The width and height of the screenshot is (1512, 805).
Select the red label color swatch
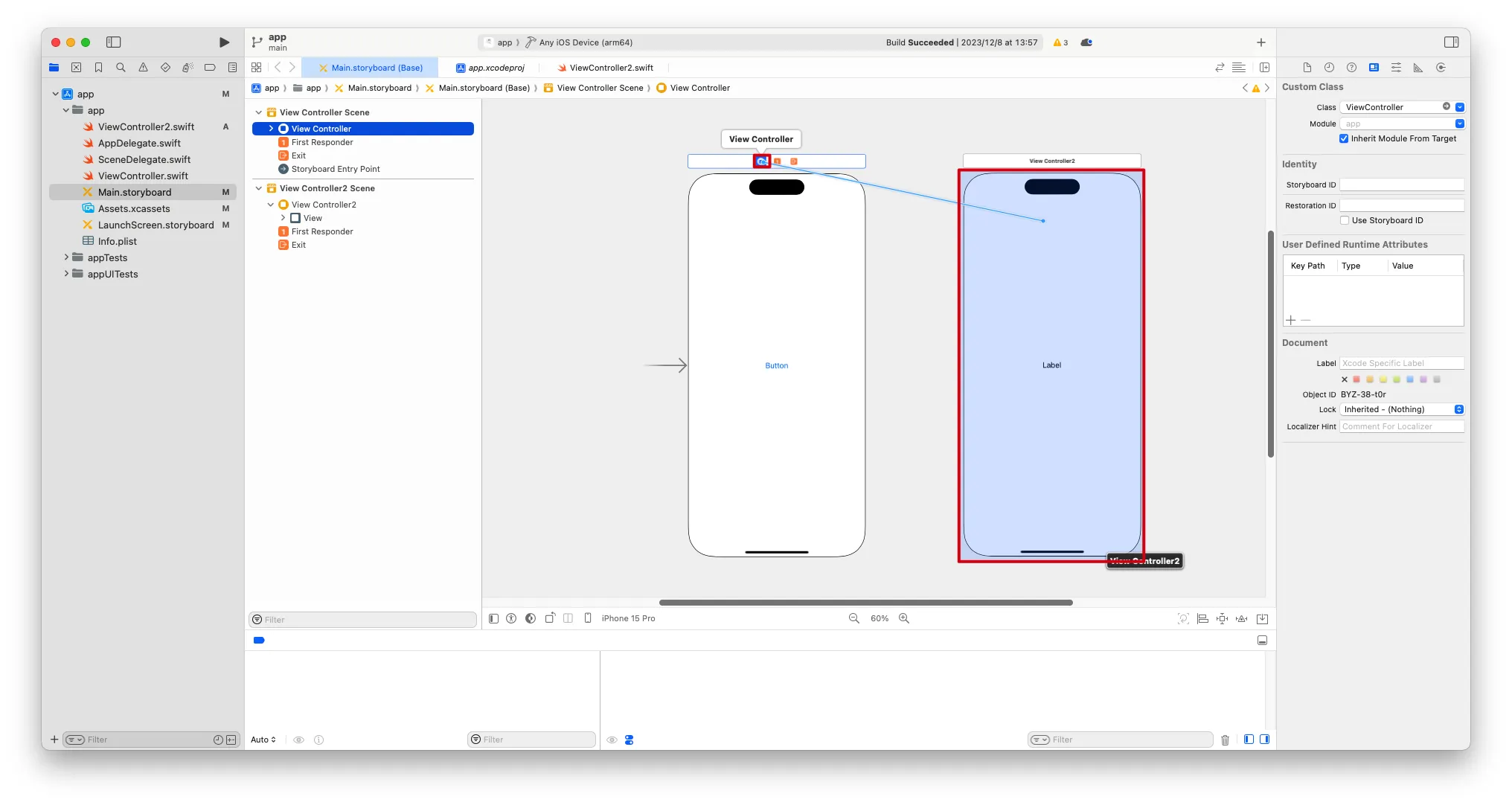pyautogui.click(x=1356, y=379)
